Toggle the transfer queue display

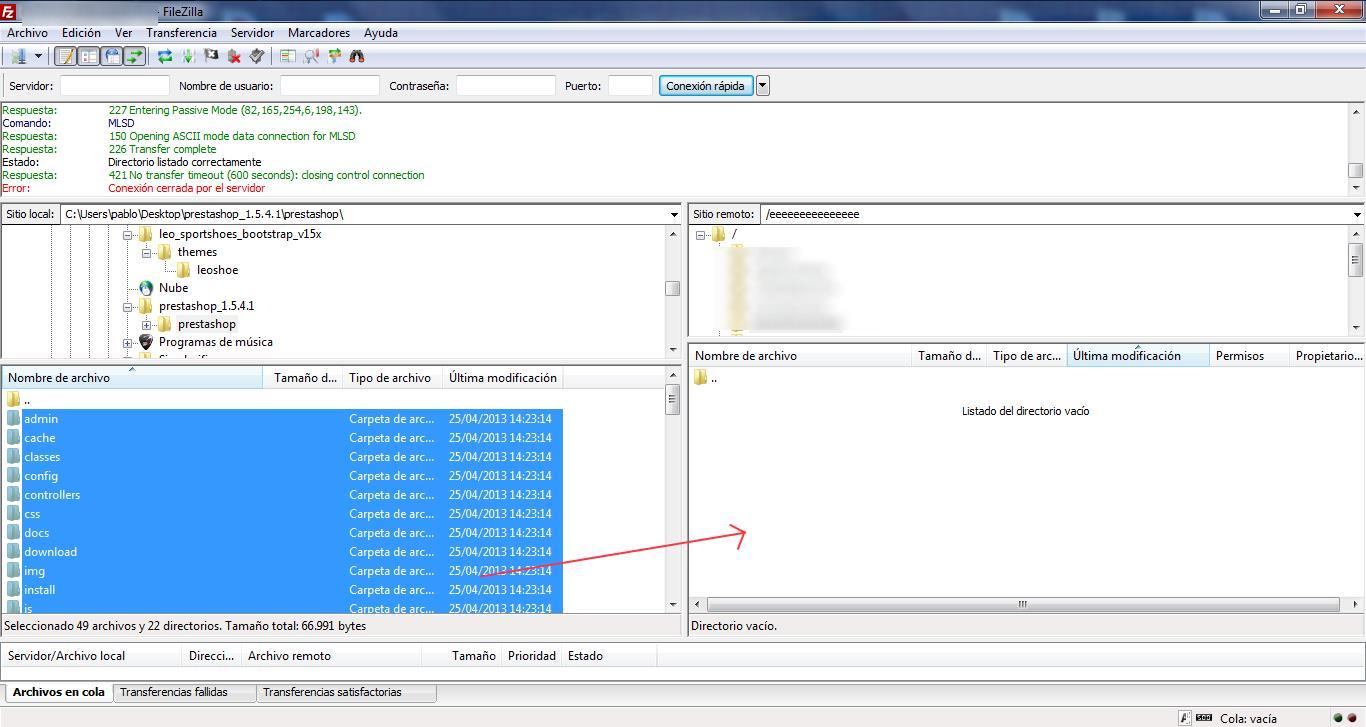pyautogui.click(x=134, y=57)
